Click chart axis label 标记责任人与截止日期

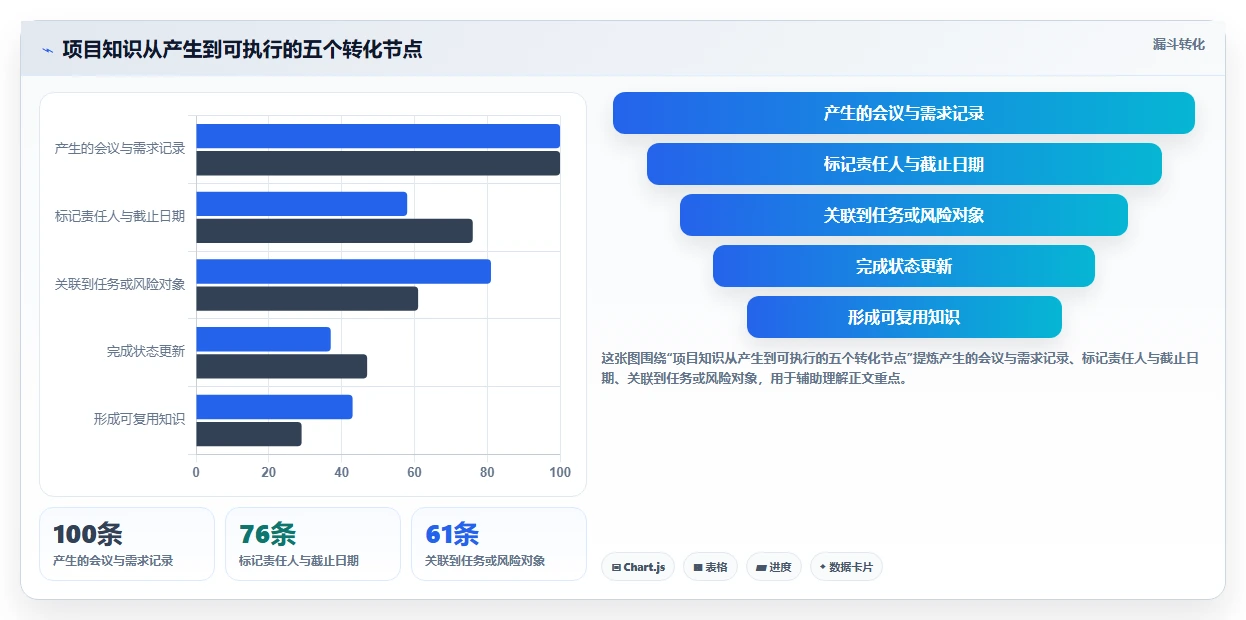click(120, 216)
